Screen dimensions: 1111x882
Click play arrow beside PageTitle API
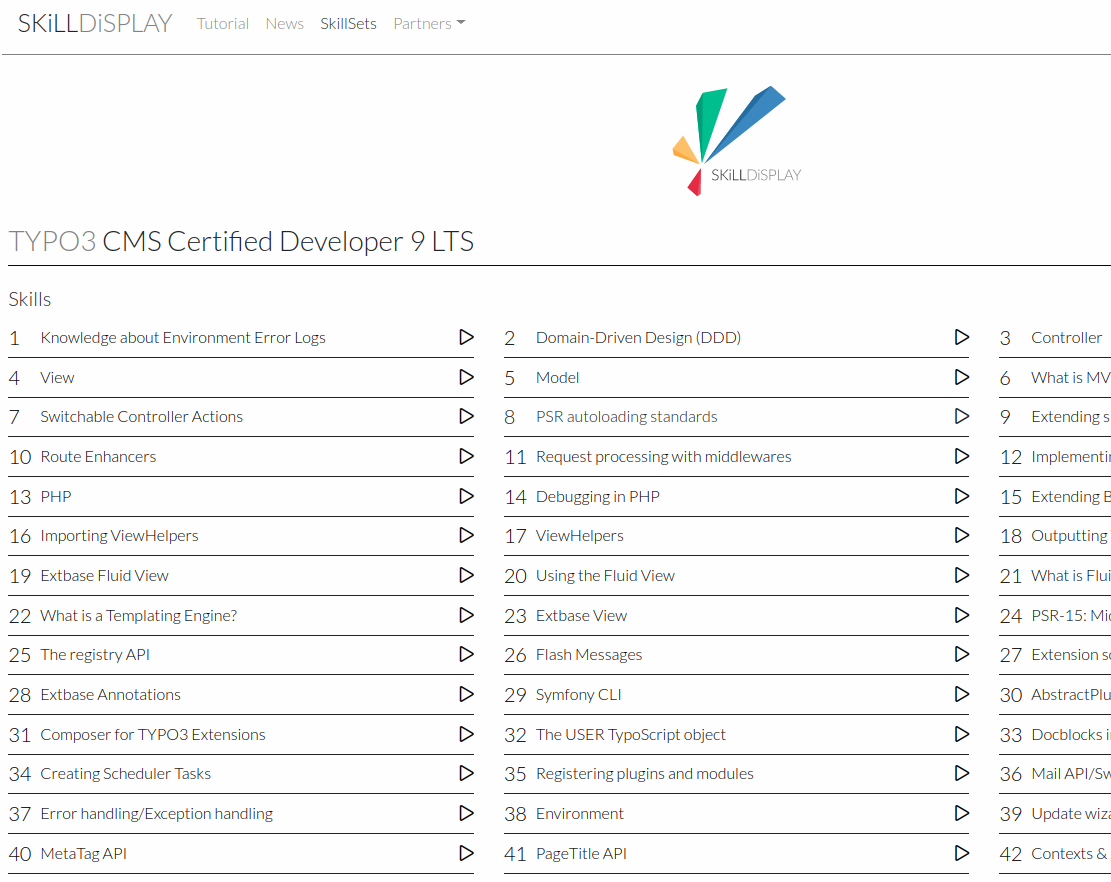(x=961, y=853)
